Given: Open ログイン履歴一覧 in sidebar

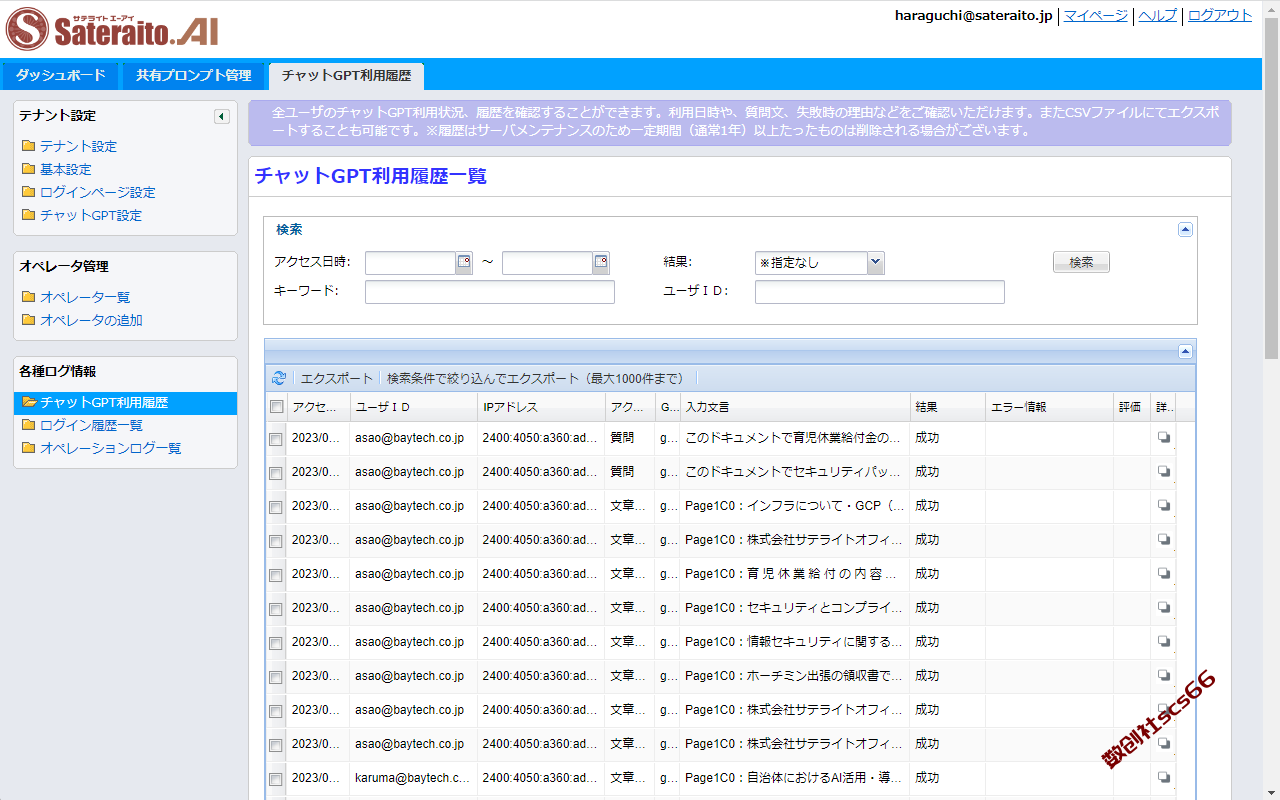Looking at the screenshot, I should pos(91,425).
